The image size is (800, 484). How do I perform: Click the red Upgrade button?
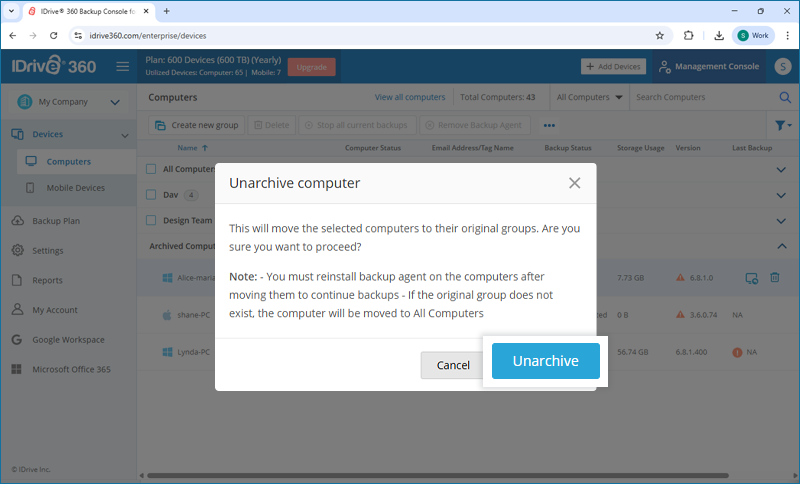pos(311,67)
